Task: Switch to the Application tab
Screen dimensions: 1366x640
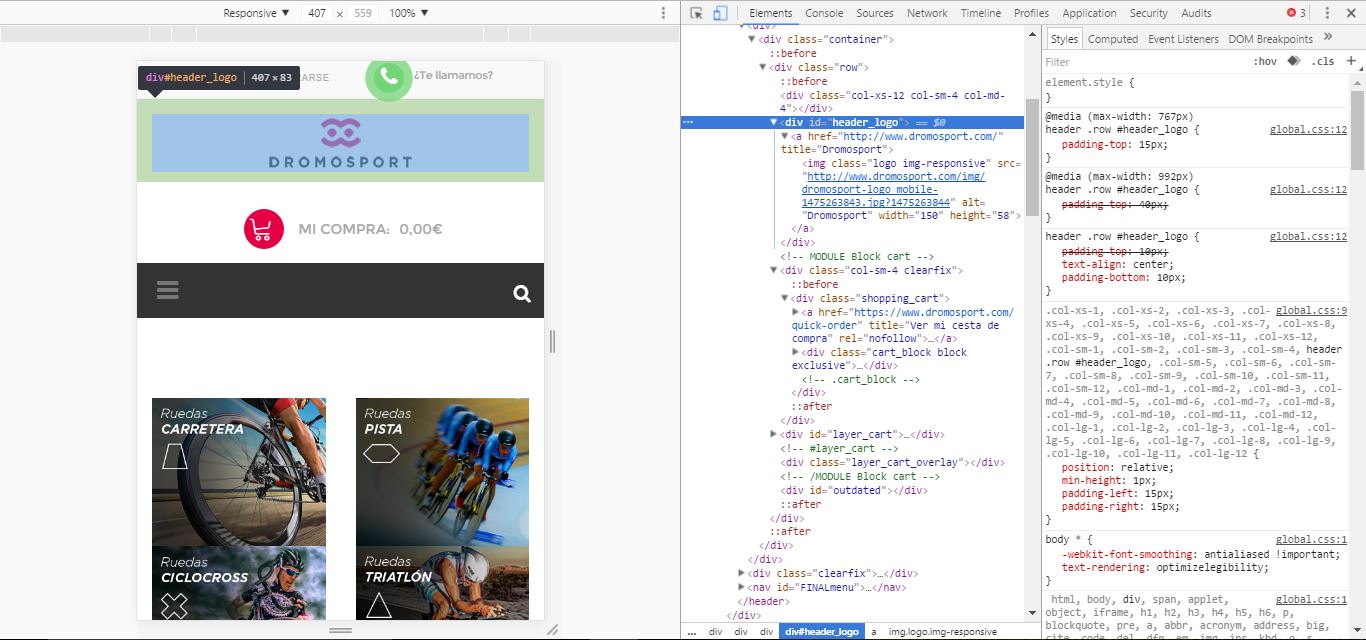Action: pyautogui.click(x=1089, y=13)
